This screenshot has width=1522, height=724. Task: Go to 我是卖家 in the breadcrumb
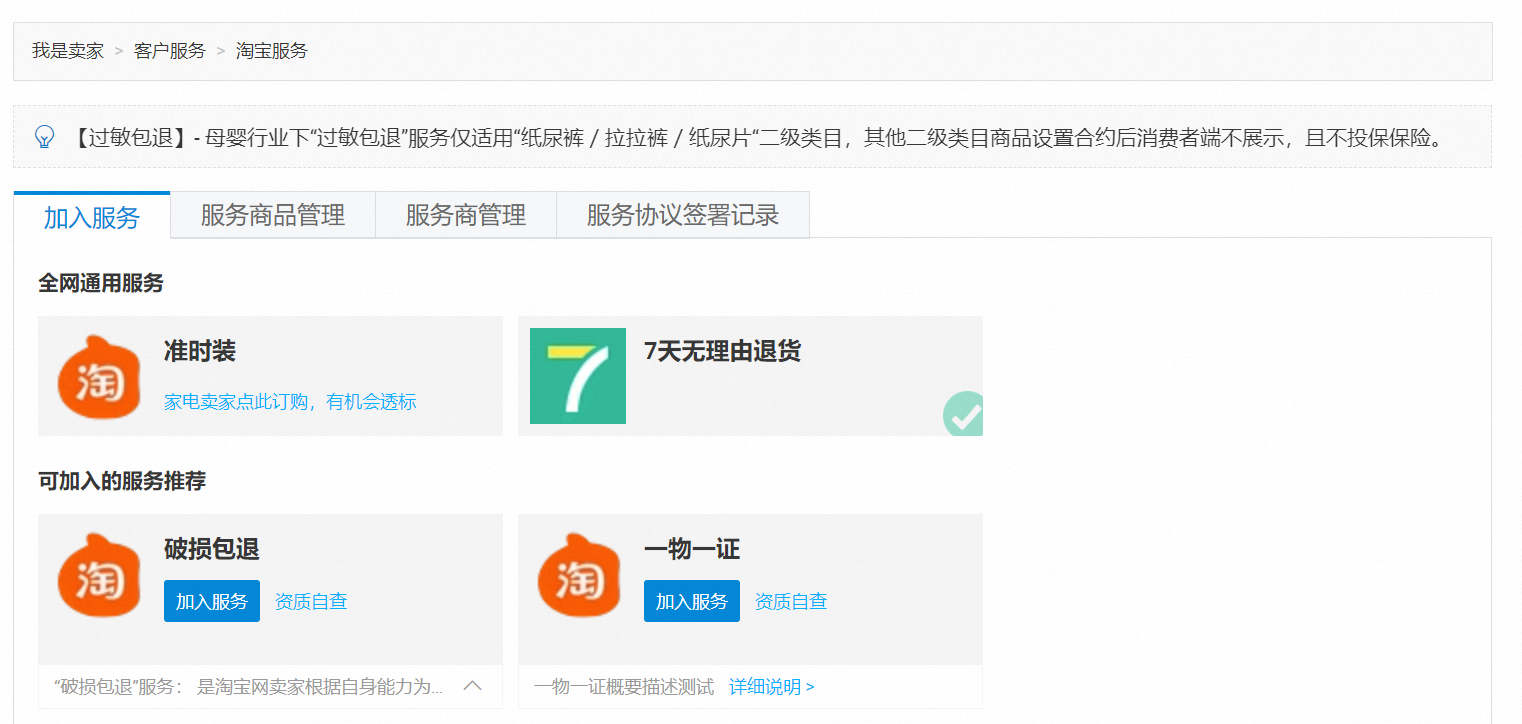68,51
